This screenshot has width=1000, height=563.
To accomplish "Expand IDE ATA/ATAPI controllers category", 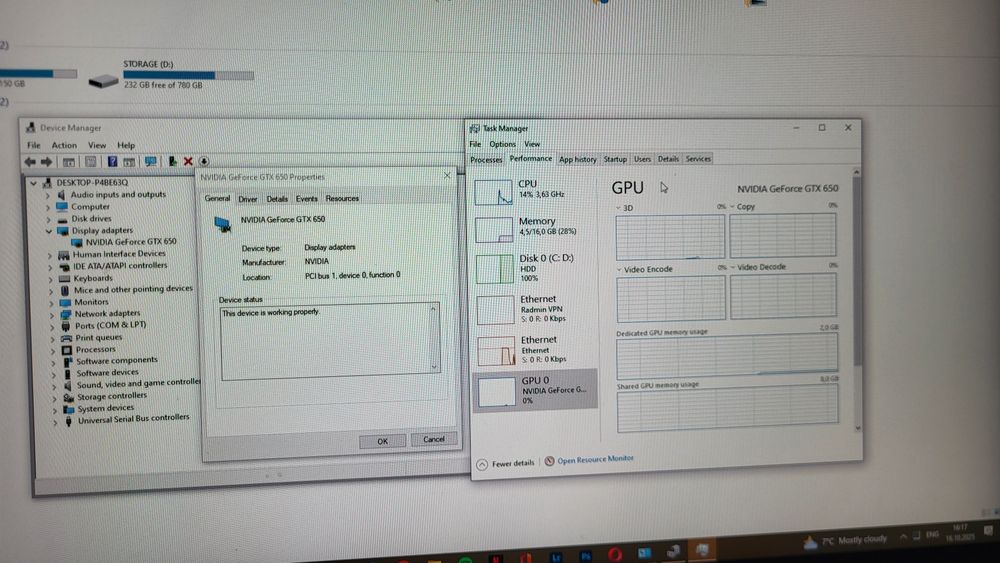I will (50, 267).
